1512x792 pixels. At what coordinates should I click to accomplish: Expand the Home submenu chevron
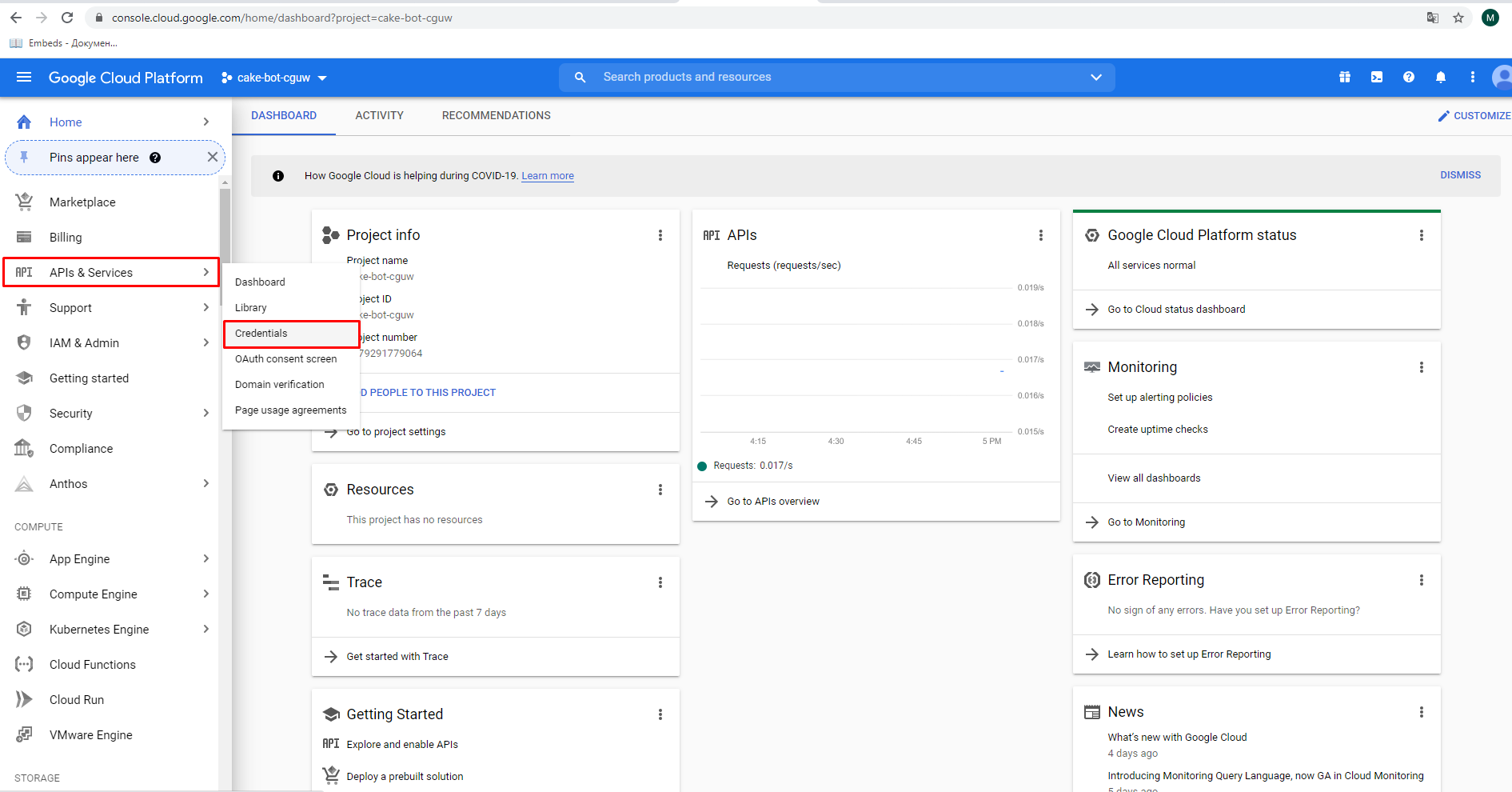click(206, 122)
